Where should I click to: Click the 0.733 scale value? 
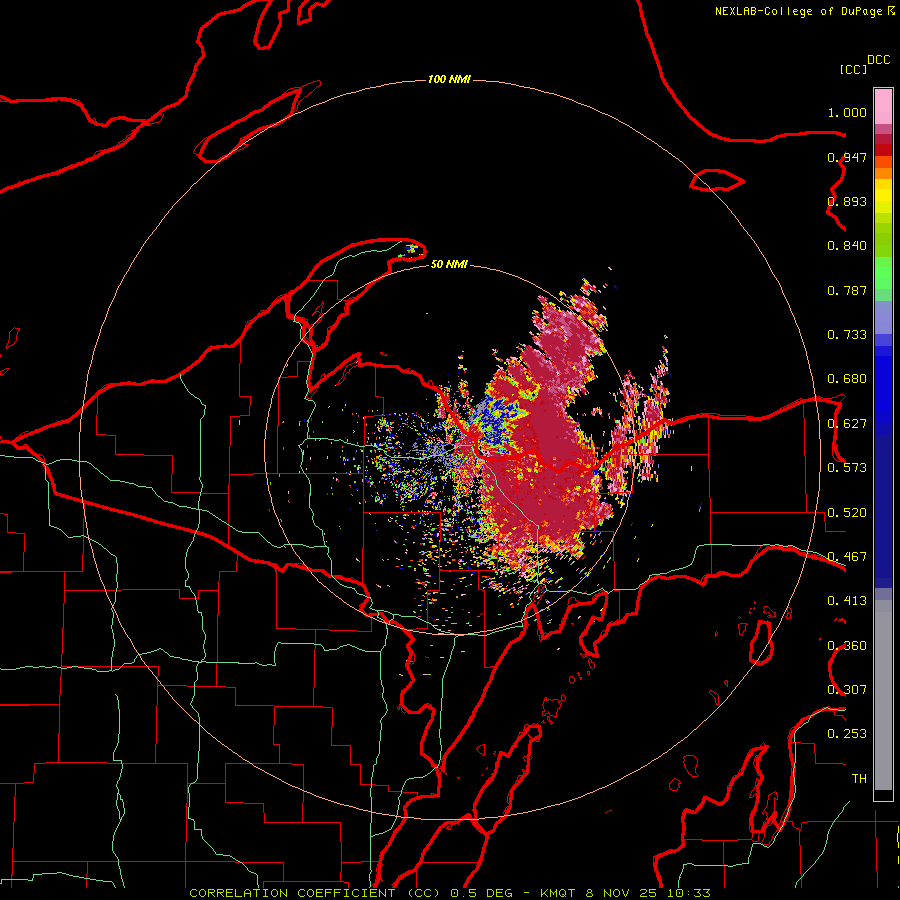(847, 335)
